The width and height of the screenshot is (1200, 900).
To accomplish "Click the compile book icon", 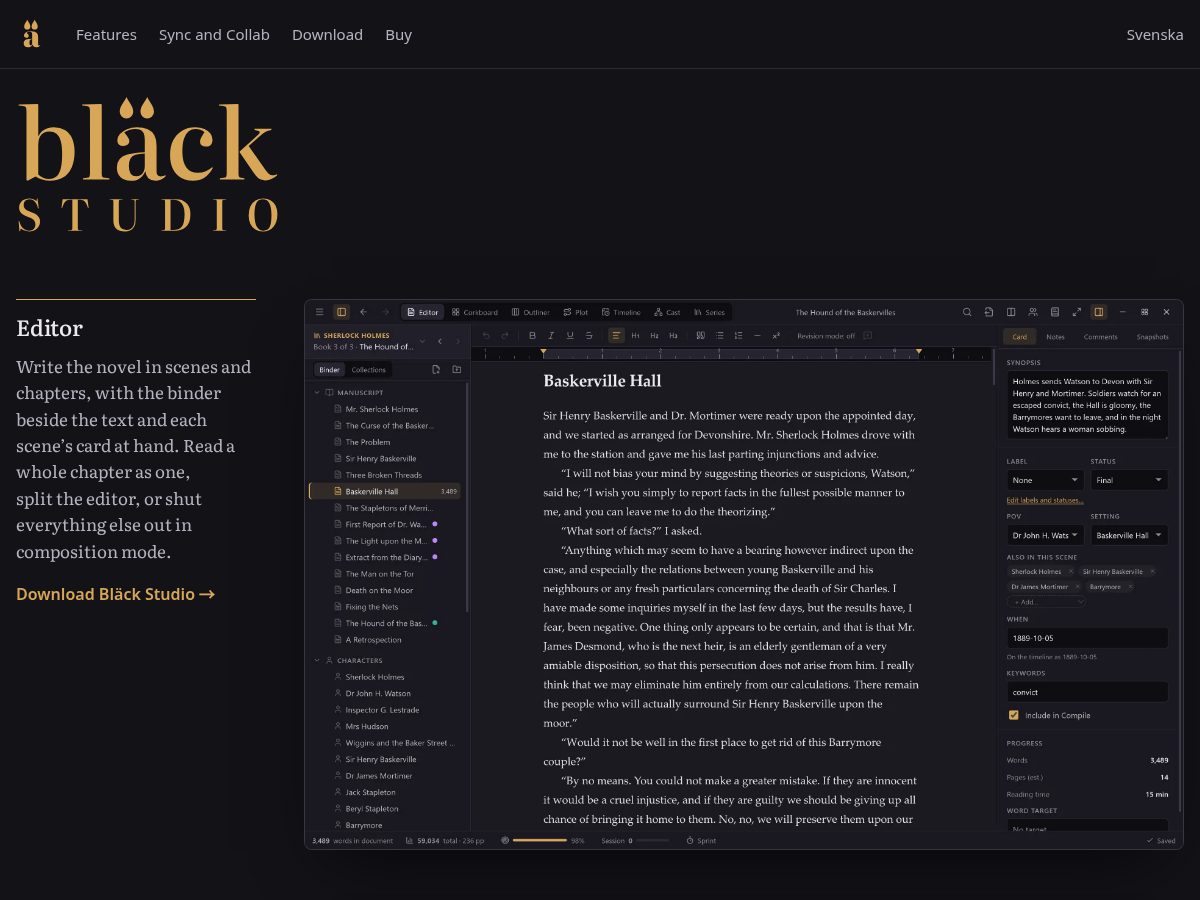I will click(1055, 312).
